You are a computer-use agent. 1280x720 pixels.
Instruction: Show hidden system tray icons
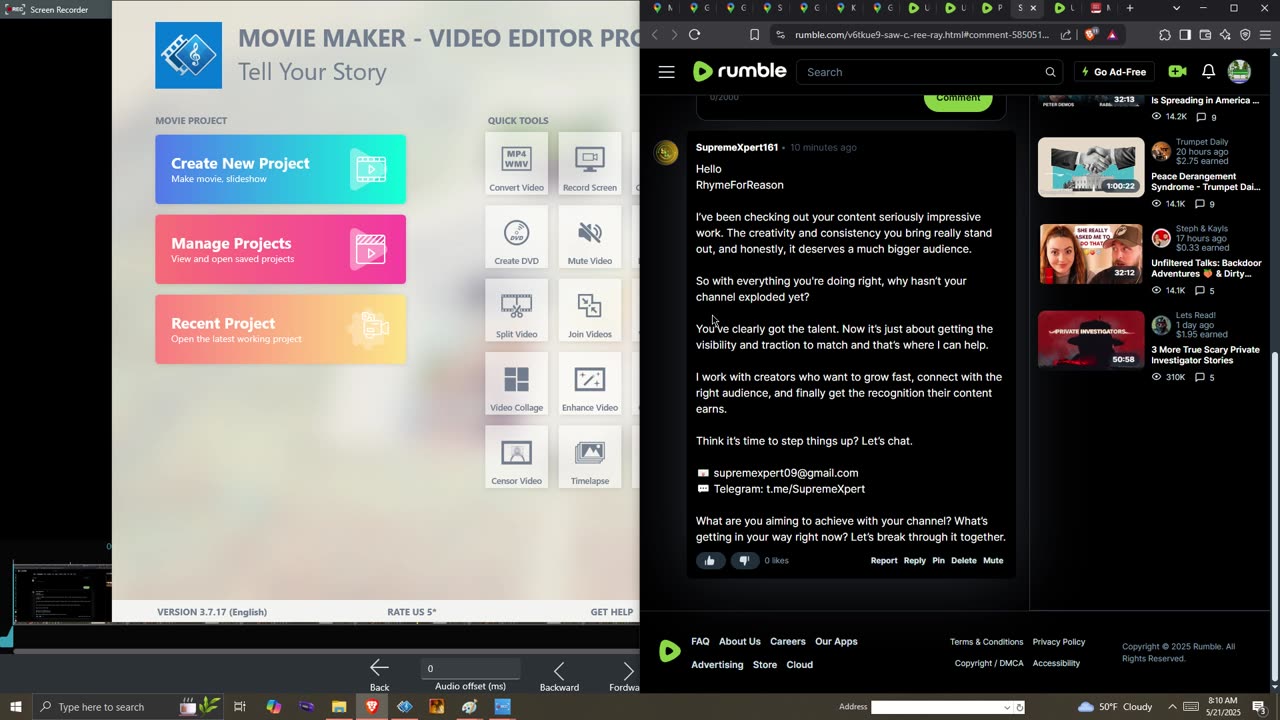pos(1172,707)
